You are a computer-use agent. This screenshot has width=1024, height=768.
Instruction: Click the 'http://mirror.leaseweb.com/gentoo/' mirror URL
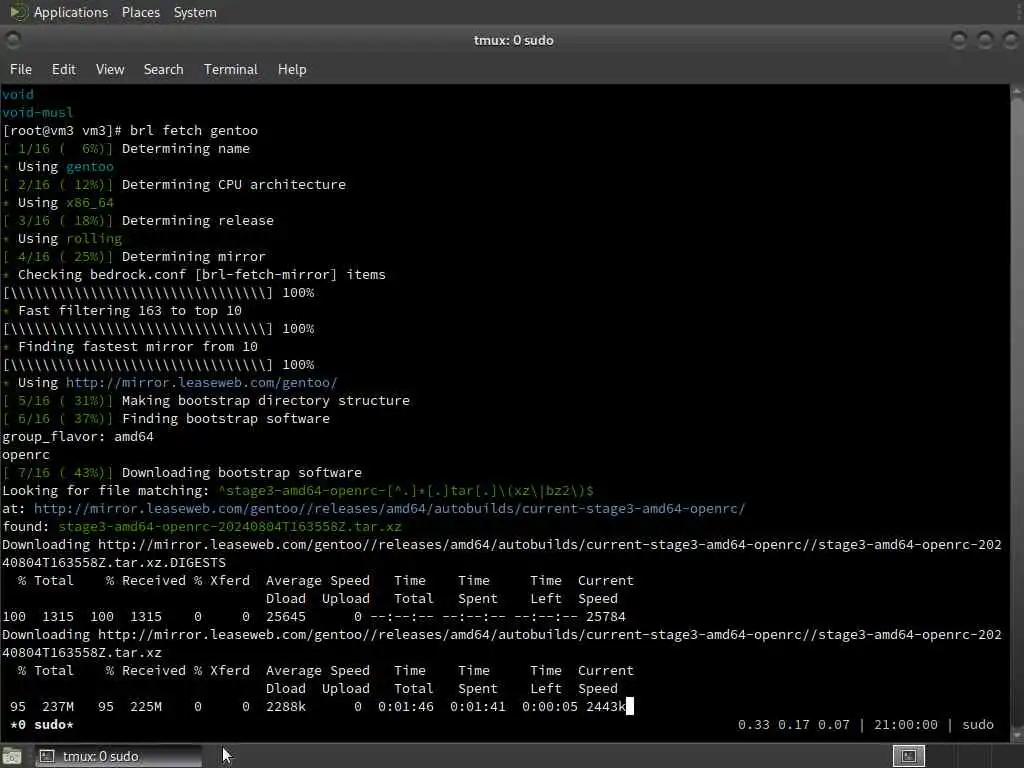point(201,383)
